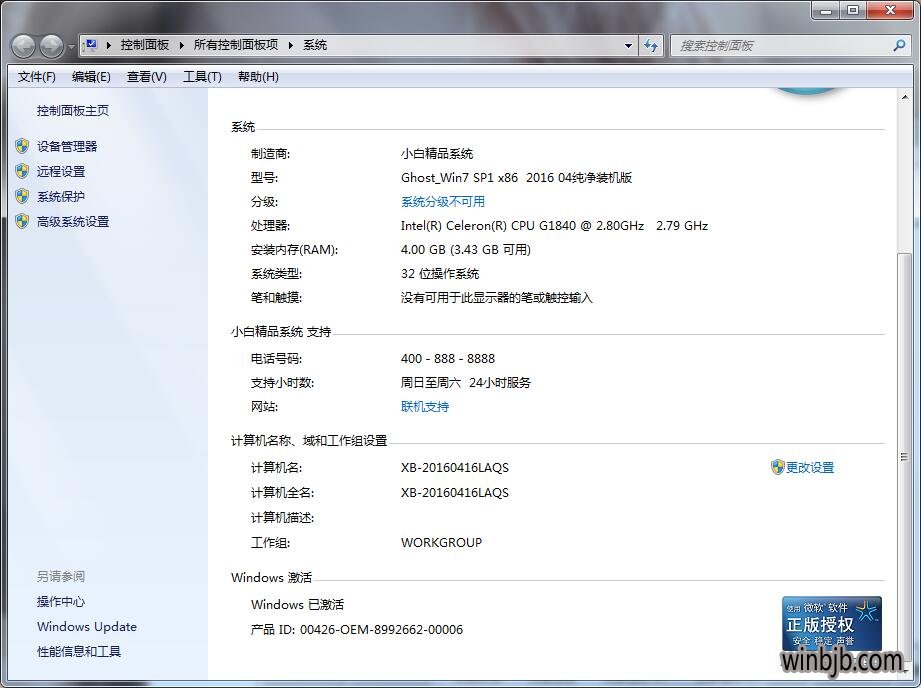The height and width of the screenshot is (688, 921).
Task: Expand arrow after 控制面板 breadcrumb
Action: click(181, 45)
